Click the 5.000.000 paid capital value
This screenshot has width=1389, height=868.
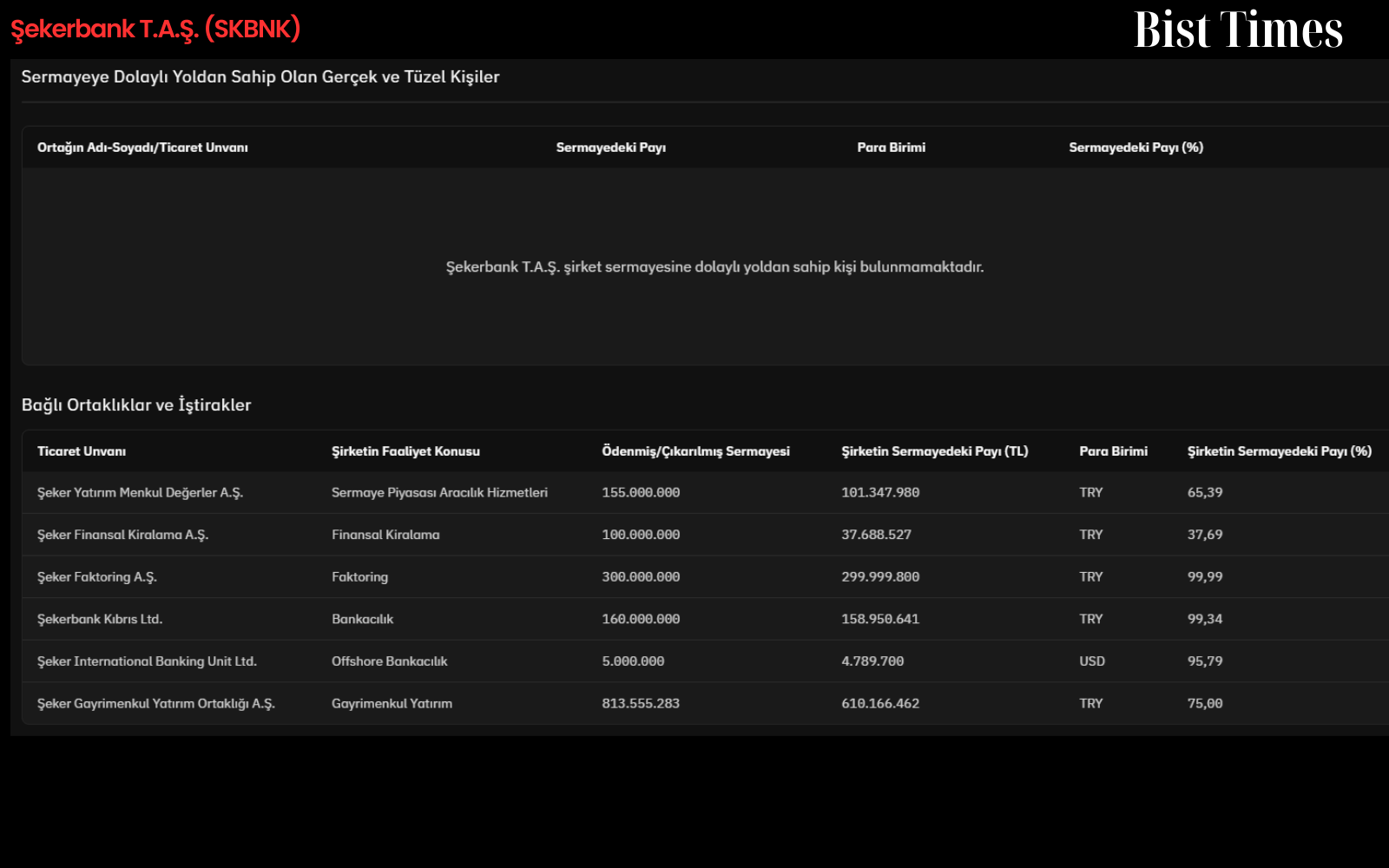pos(633,661)
